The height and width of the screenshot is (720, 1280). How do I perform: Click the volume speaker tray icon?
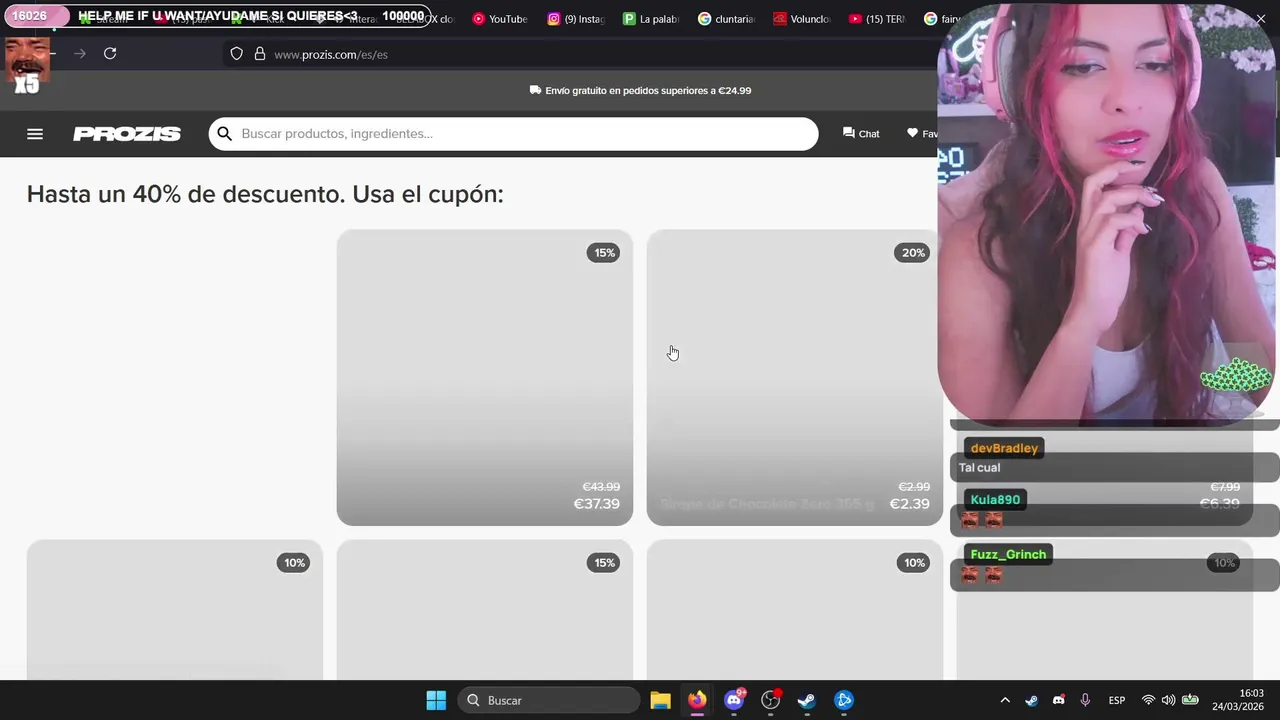[1168, 700]
